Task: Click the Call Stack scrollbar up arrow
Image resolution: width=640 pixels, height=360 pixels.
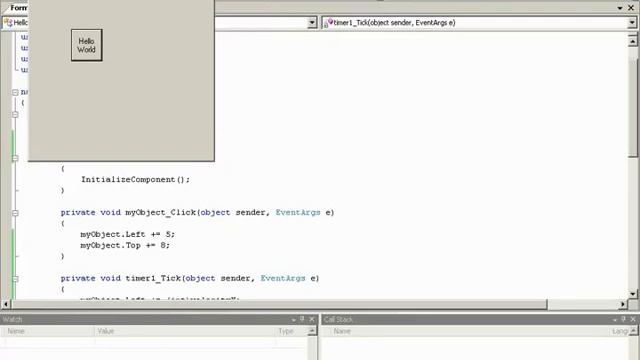Action: click(633, 331)
